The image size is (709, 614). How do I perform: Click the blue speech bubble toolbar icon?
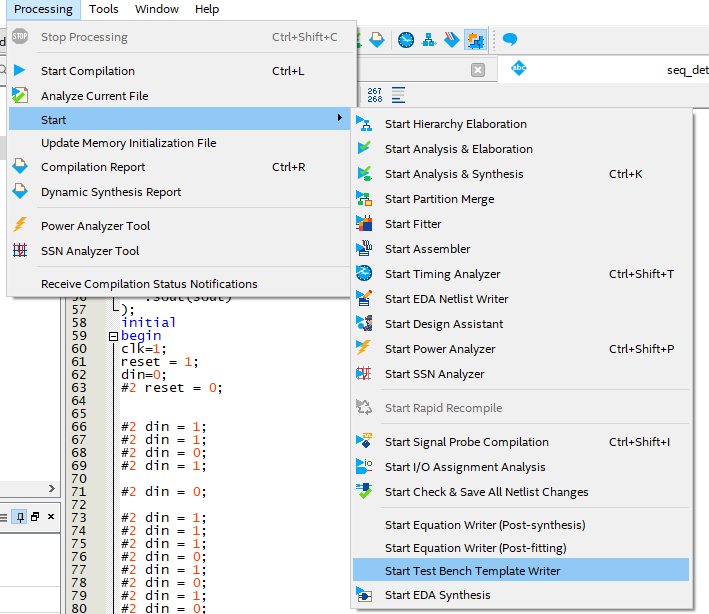tap(510, 40)
